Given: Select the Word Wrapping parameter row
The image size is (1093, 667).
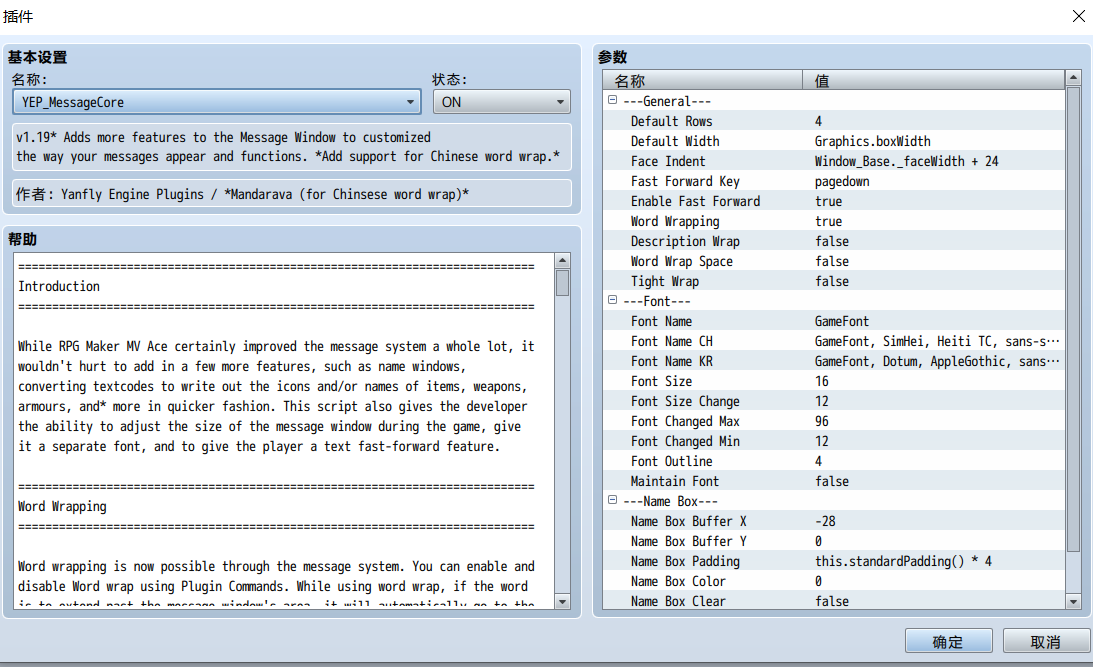Looking at the screenshot, I should 834,221.
